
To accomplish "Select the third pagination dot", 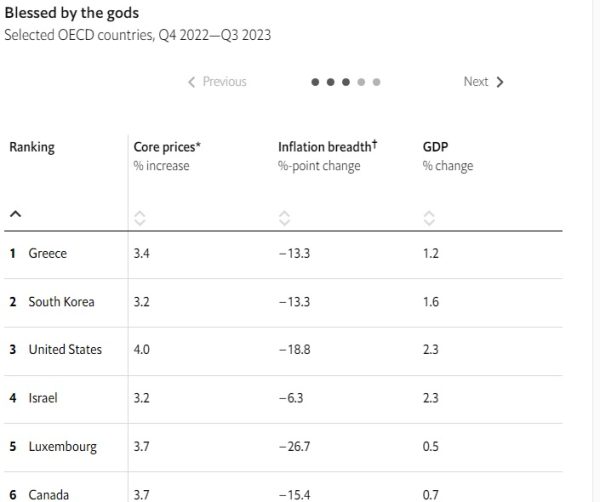I will [x=346, y=82].
